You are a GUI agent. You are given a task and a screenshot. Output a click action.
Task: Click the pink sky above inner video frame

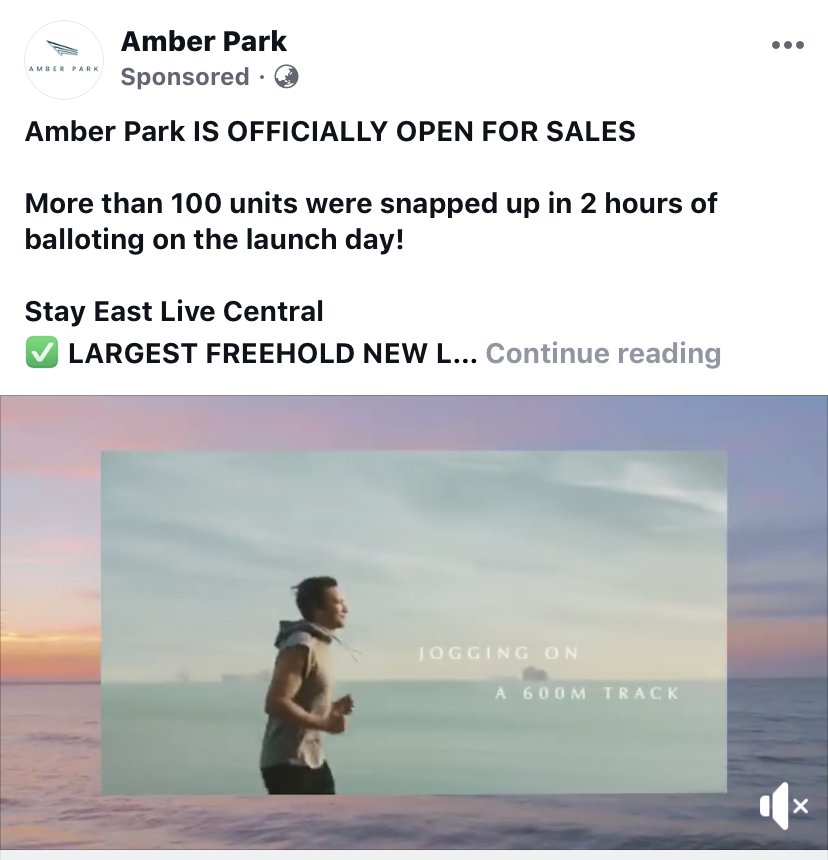(x=414, y=422)
